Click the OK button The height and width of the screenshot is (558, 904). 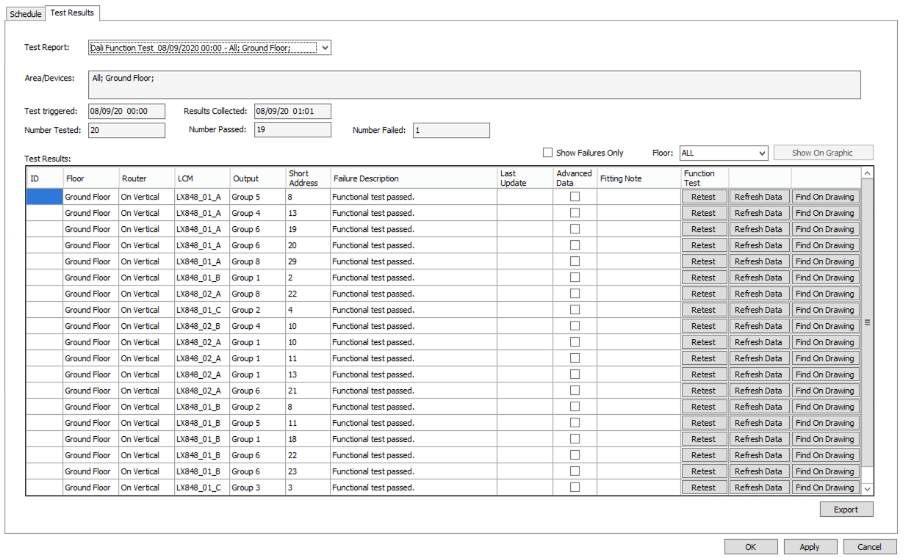[x=750, y=546]
